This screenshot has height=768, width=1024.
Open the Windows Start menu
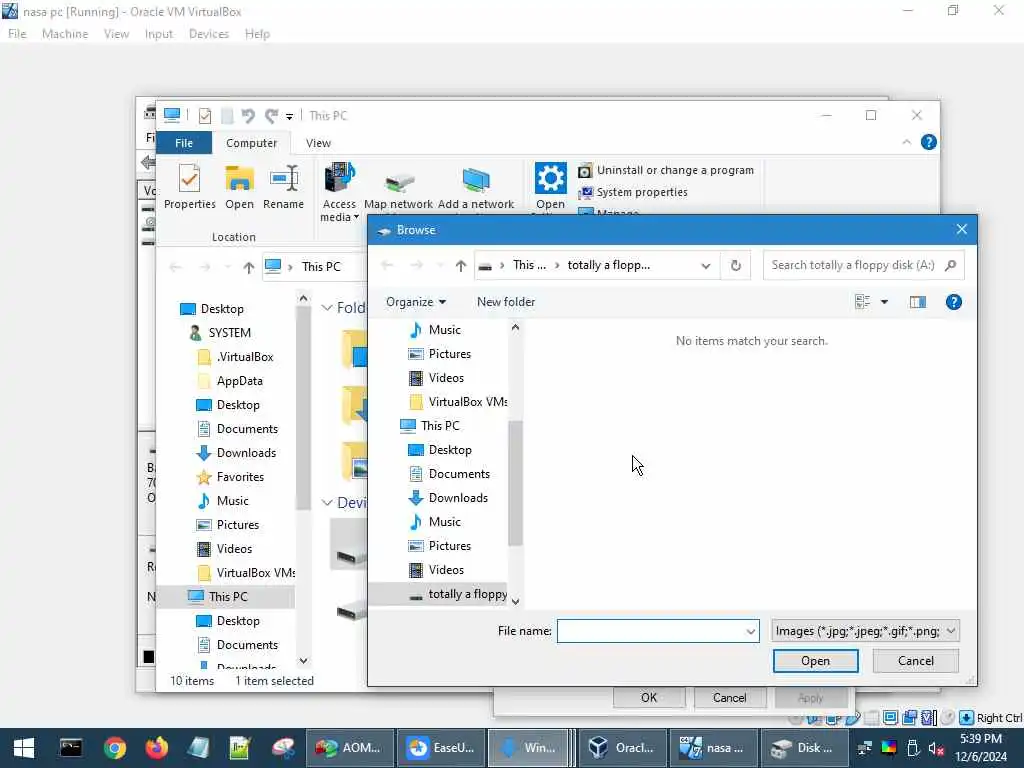[24, 748]
